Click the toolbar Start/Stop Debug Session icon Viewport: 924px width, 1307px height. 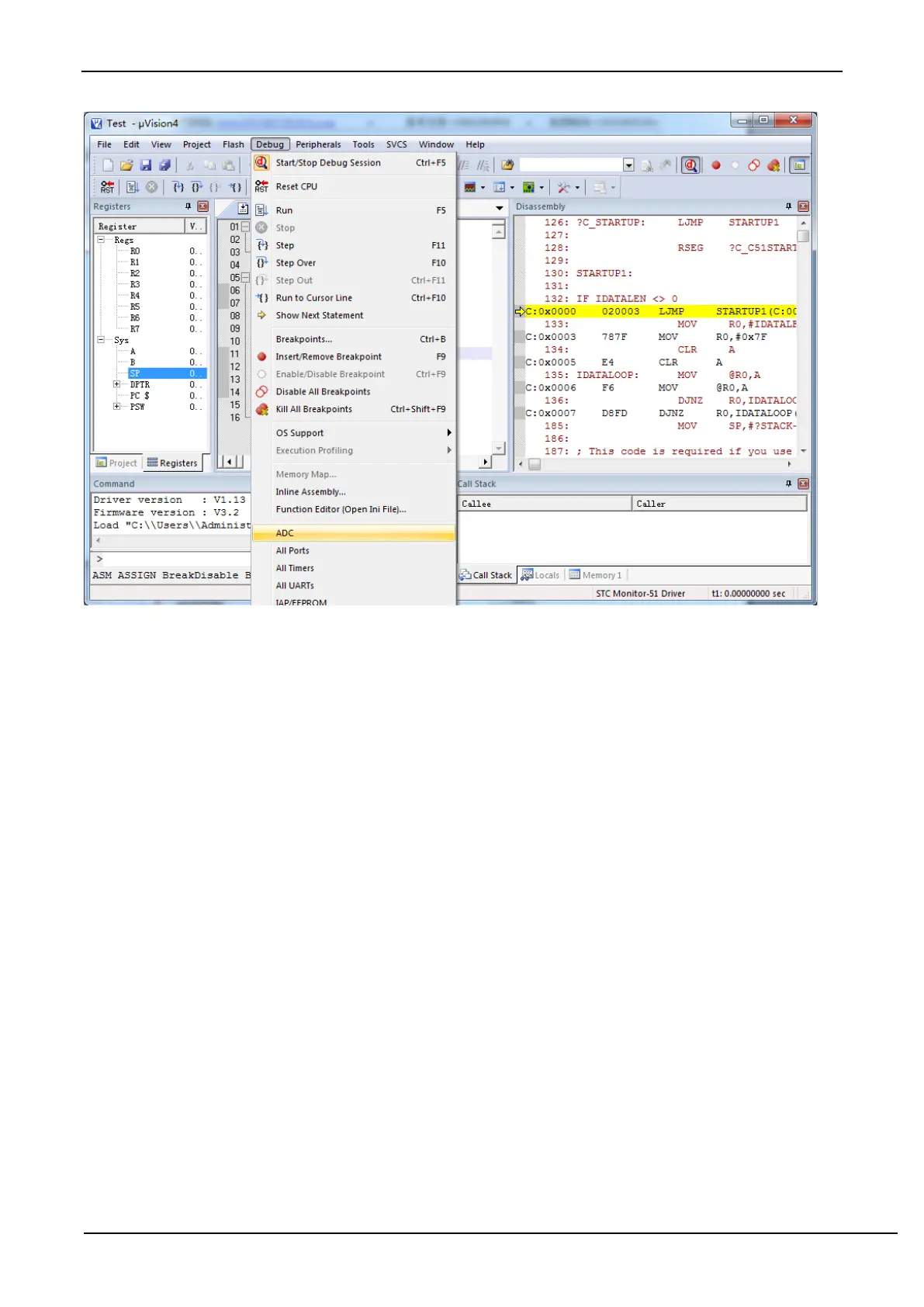point(690,165)
